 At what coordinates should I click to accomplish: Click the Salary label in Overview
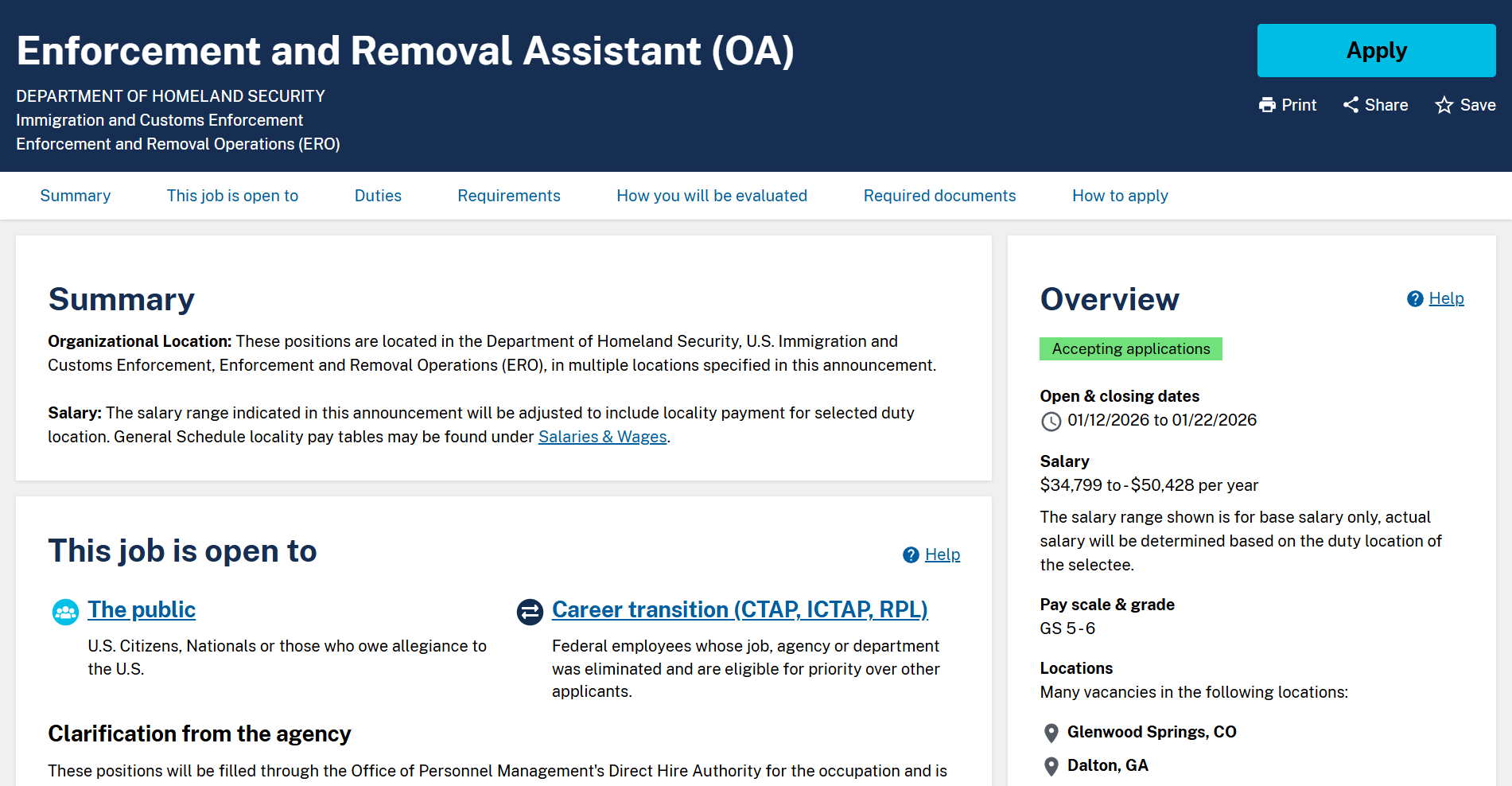pyautogui.click(x=1064, y=461)
